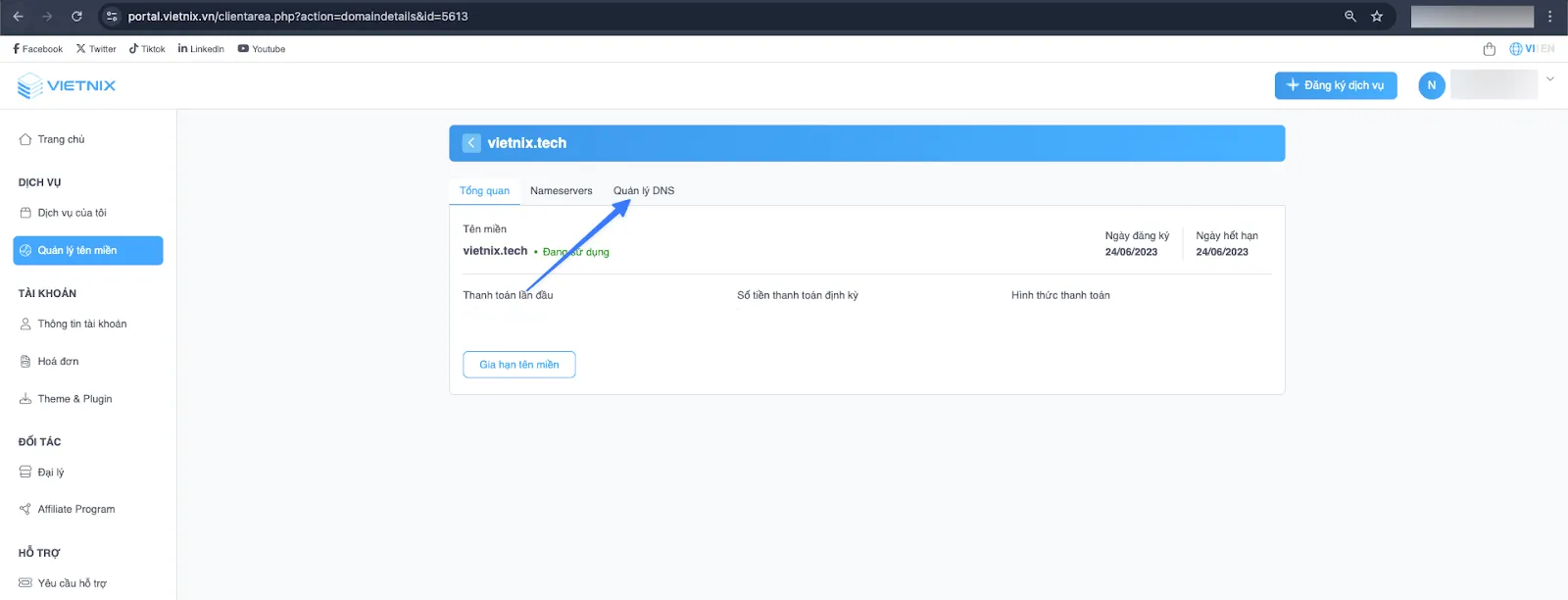This screenshot has width=1568, height=600.
Task: Switch language to VI
Action: pyautogui.click(x=1529, y=49)
